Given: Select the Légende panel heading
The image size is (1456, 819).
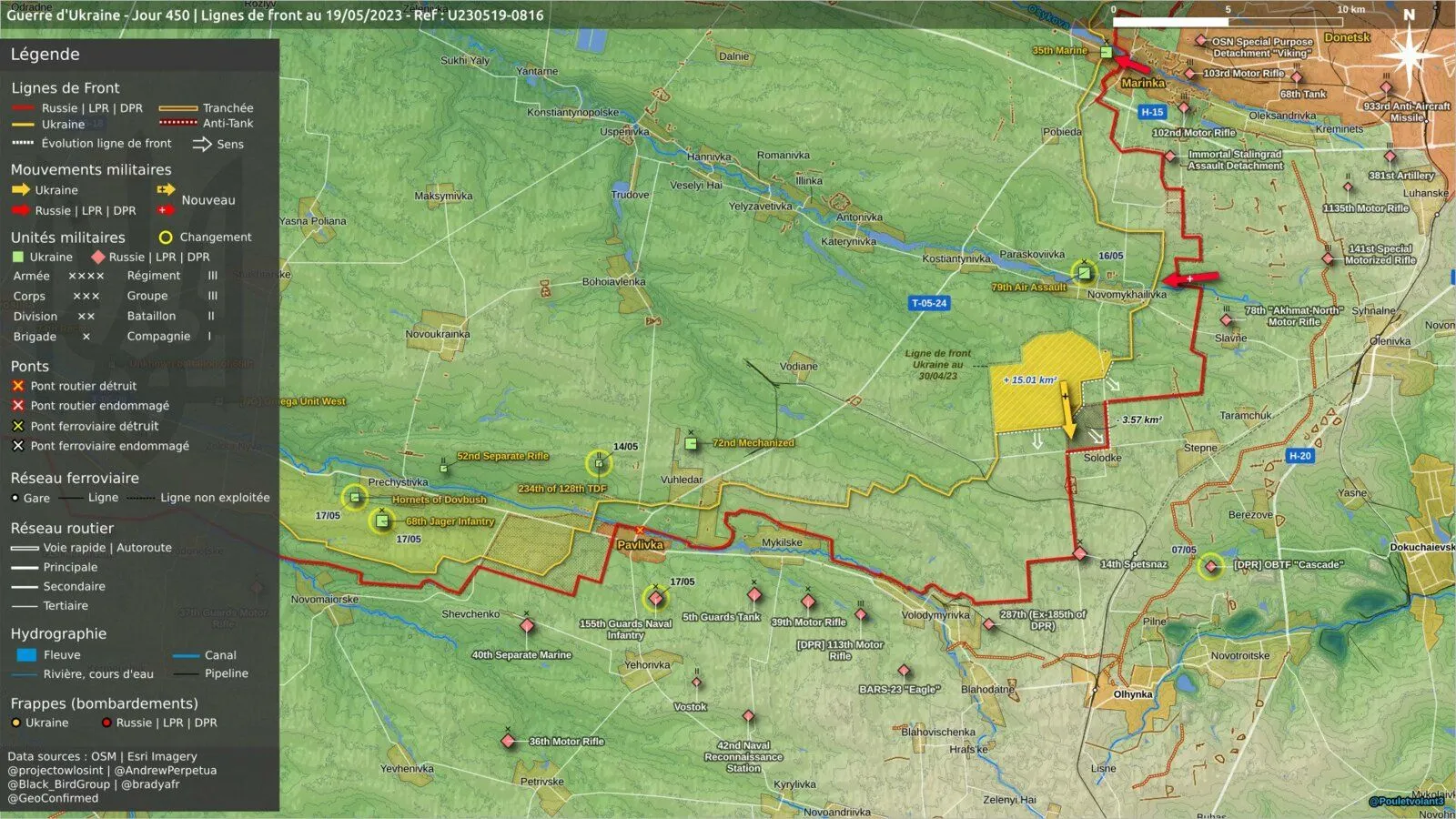Looking at the screenshot, I should coord(45,54).
